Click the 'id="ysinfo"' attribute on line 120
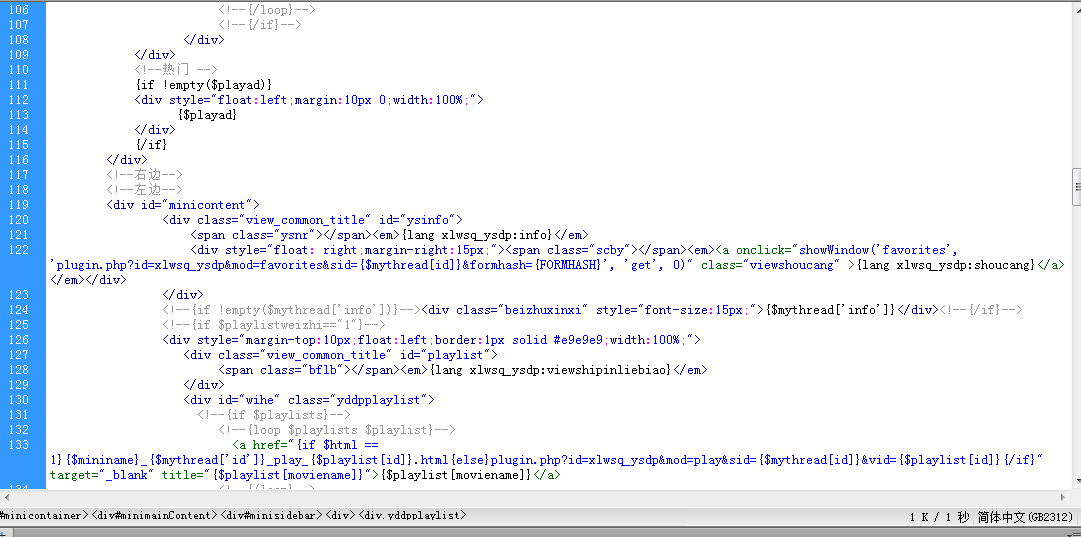Image resolution: width=1081 pixels, height=537 pixels. [x=416, y=220]
